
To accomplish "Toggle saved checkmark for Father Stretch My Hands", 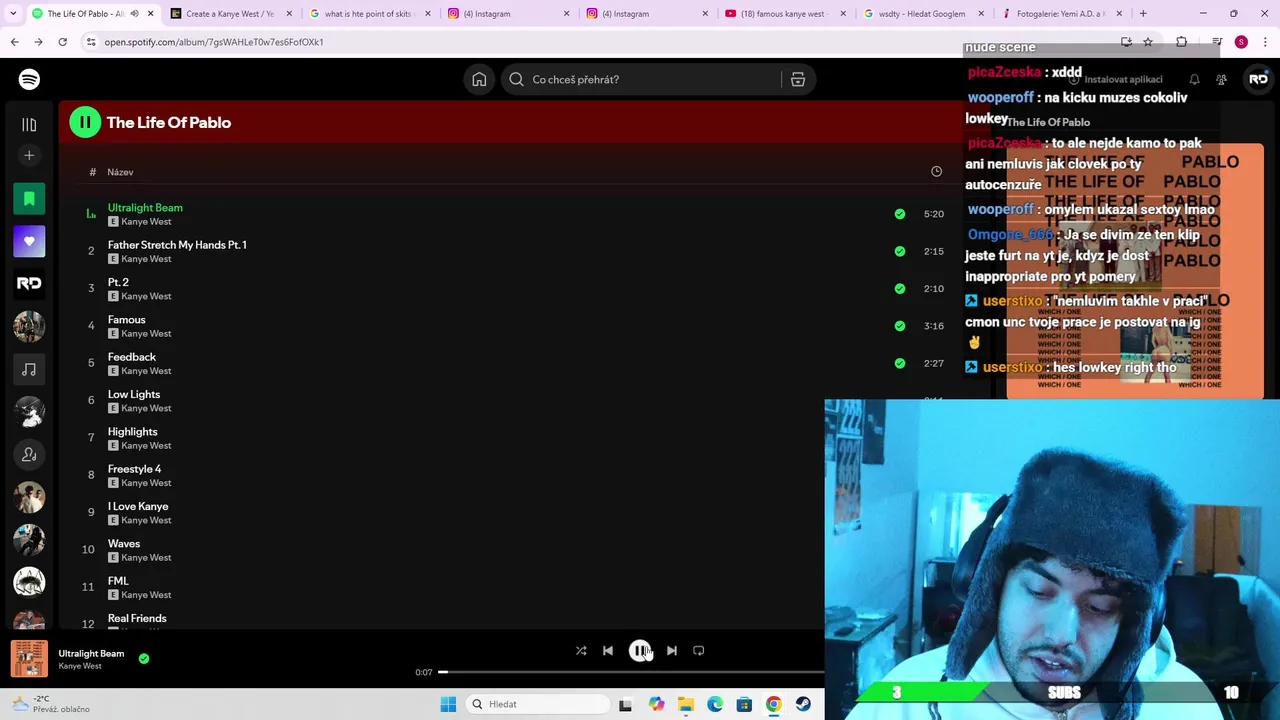I will [900, 251].
